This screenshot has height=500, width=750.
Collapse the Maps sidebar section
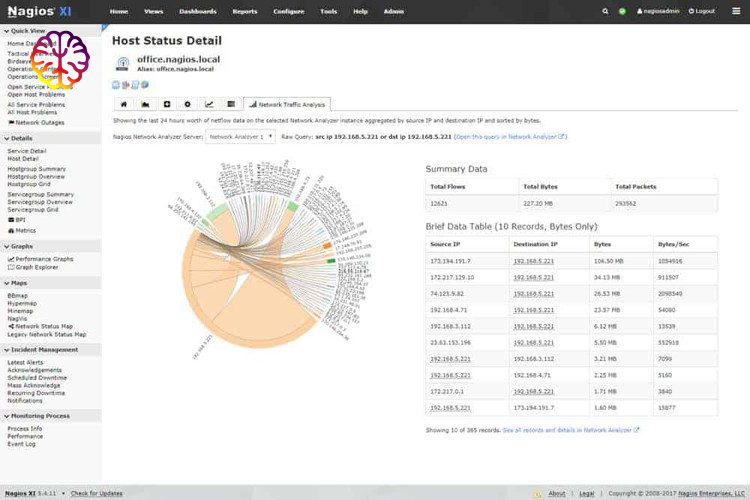pos(15,283)
